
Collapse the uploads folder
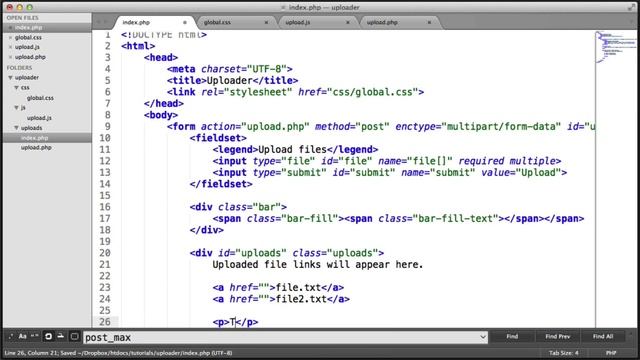pyautogui.click(x=16, y=128)
